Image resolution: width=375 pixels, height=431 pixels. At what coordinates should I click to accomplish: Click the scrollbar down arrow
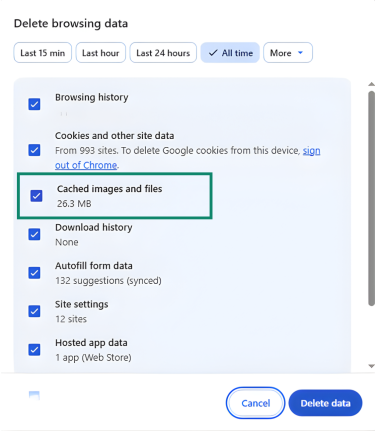tap(371, 366)
